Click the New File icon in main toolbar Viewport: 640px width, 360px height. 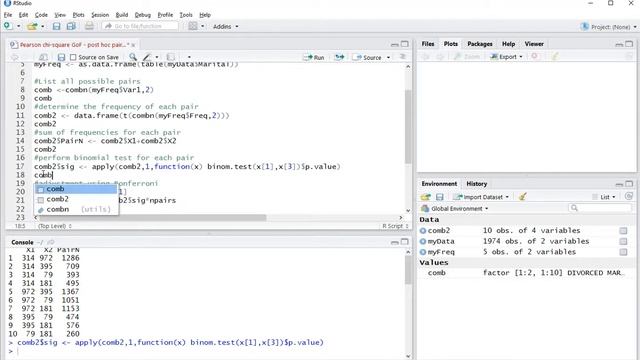(x=8, y=26)
